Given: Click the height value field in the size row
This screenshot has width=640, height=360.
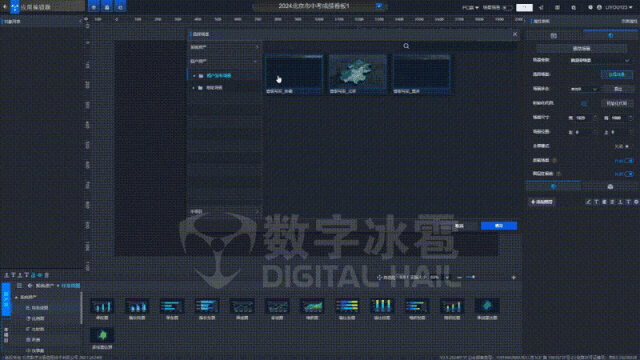Looking at the screenshot, I should (621, 118).
